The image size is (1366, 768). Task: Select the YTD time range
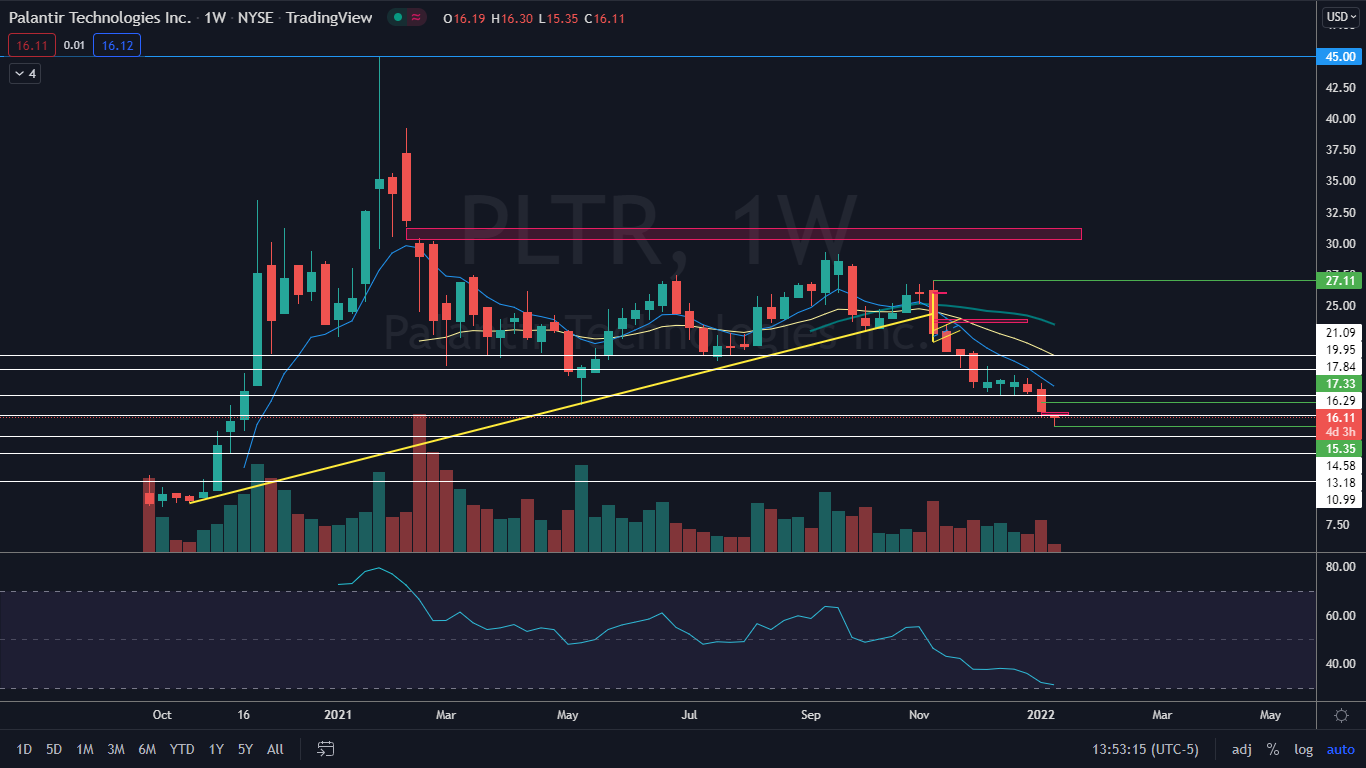(x=182, y=749)
